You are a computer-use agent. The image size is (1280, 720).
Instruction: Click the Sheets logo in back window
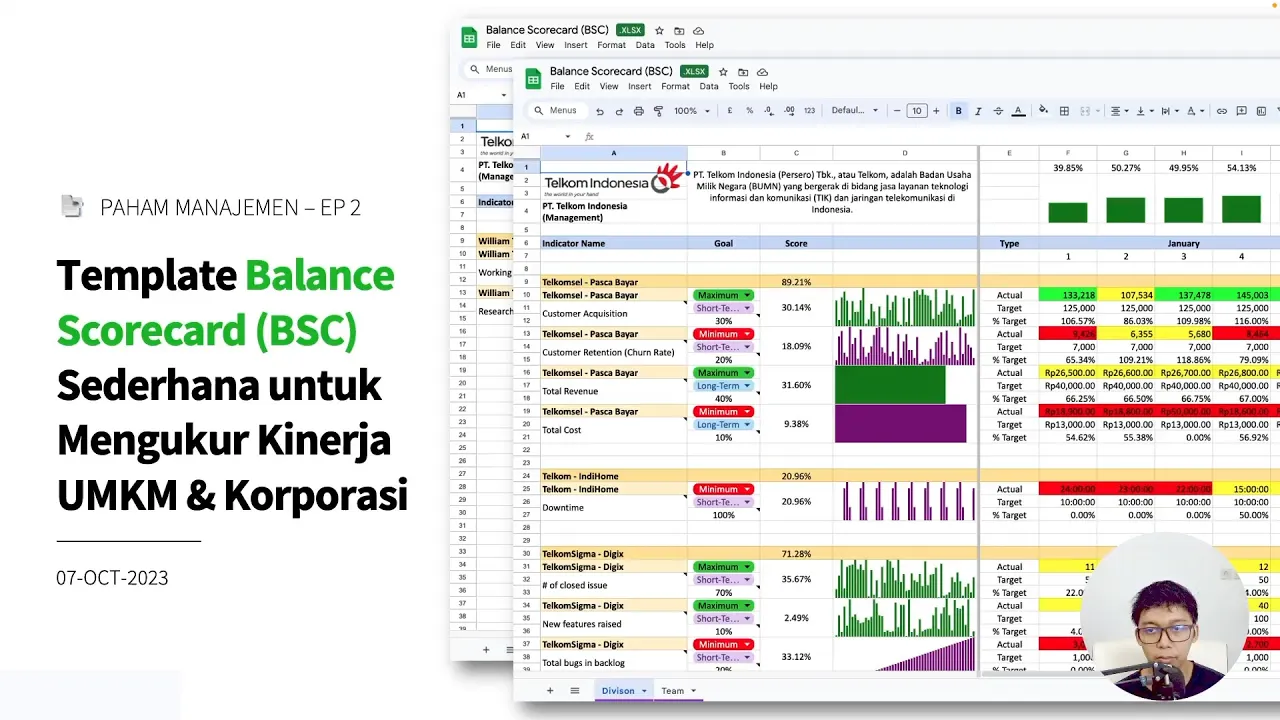pyautogui.click(x=469, y=37)
